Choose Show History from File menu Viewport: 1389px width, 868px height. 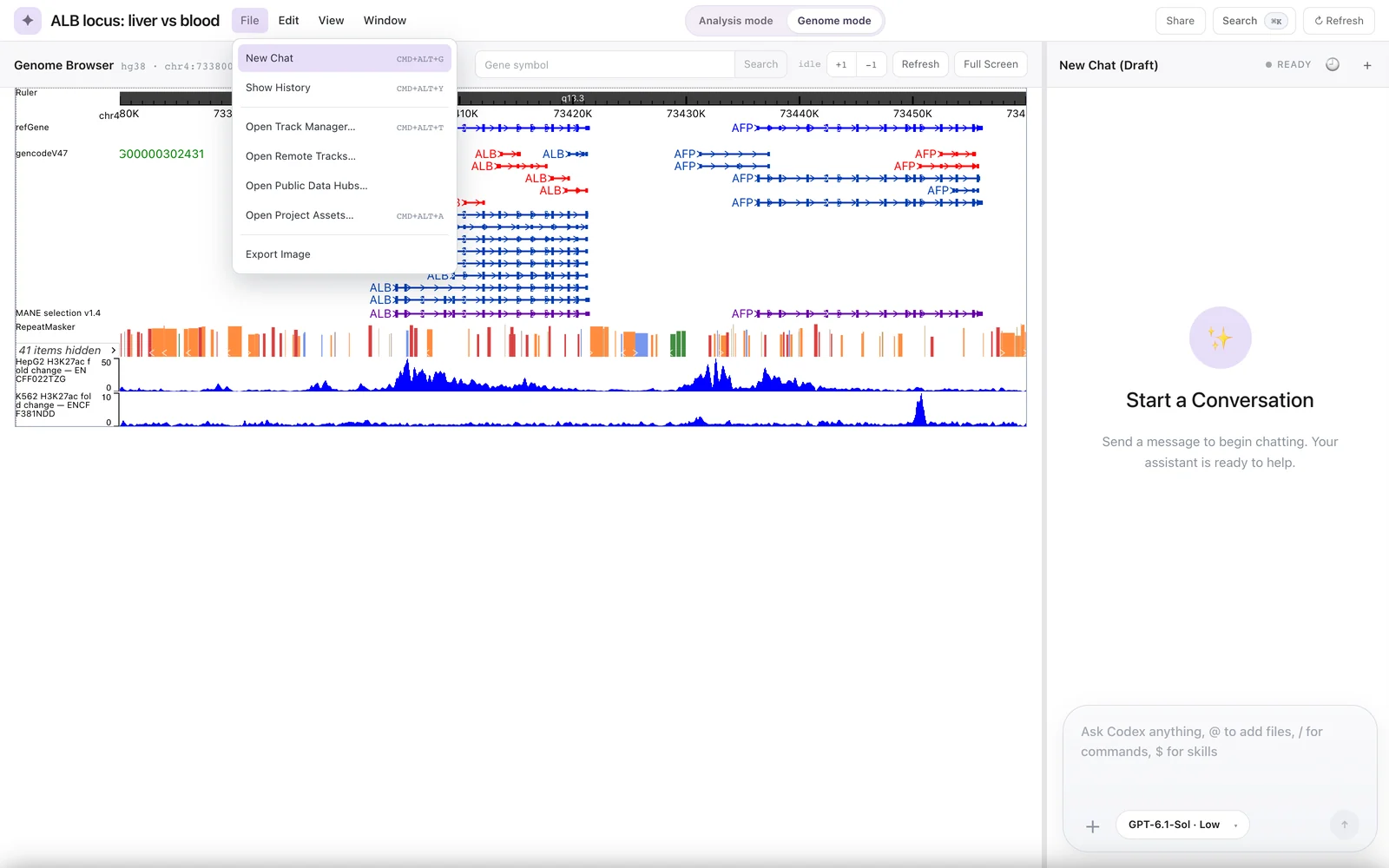click(345, 88)
